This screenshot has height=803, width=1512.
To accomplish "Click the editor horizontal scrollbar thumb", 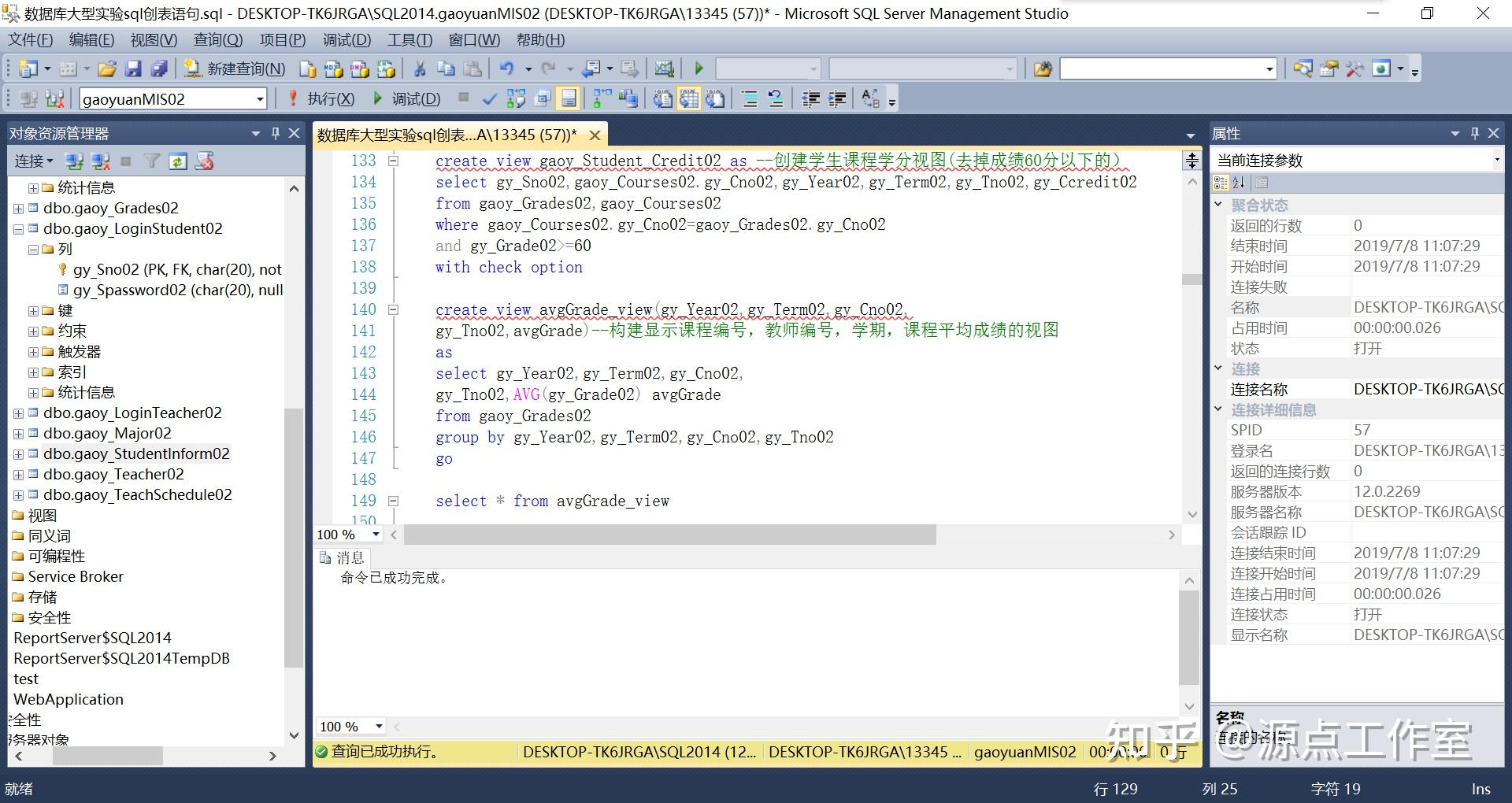I will click(x=669, y=535).
